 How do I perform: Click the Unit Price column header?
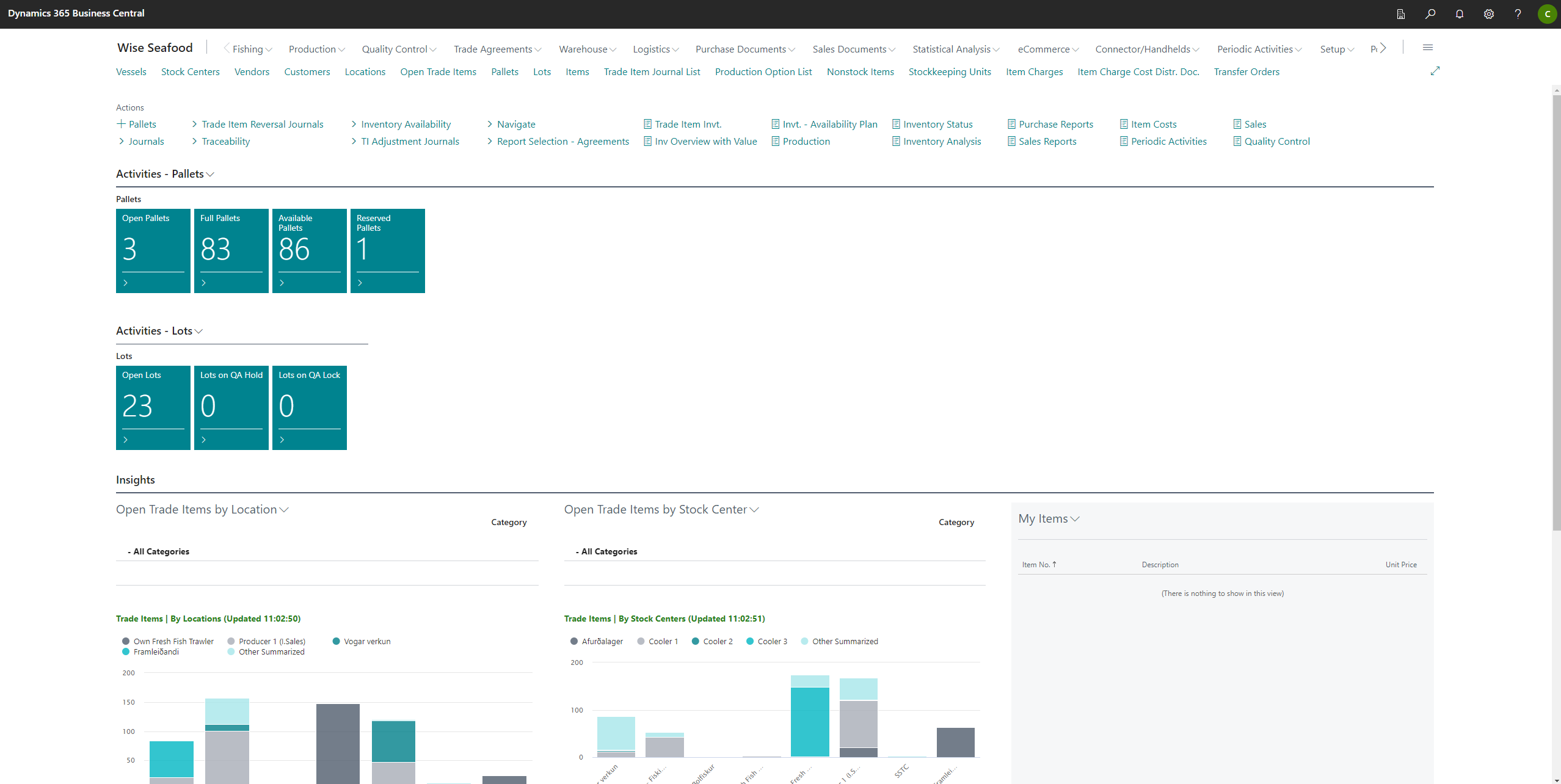pyautogui.click(x=1401, y=565)
